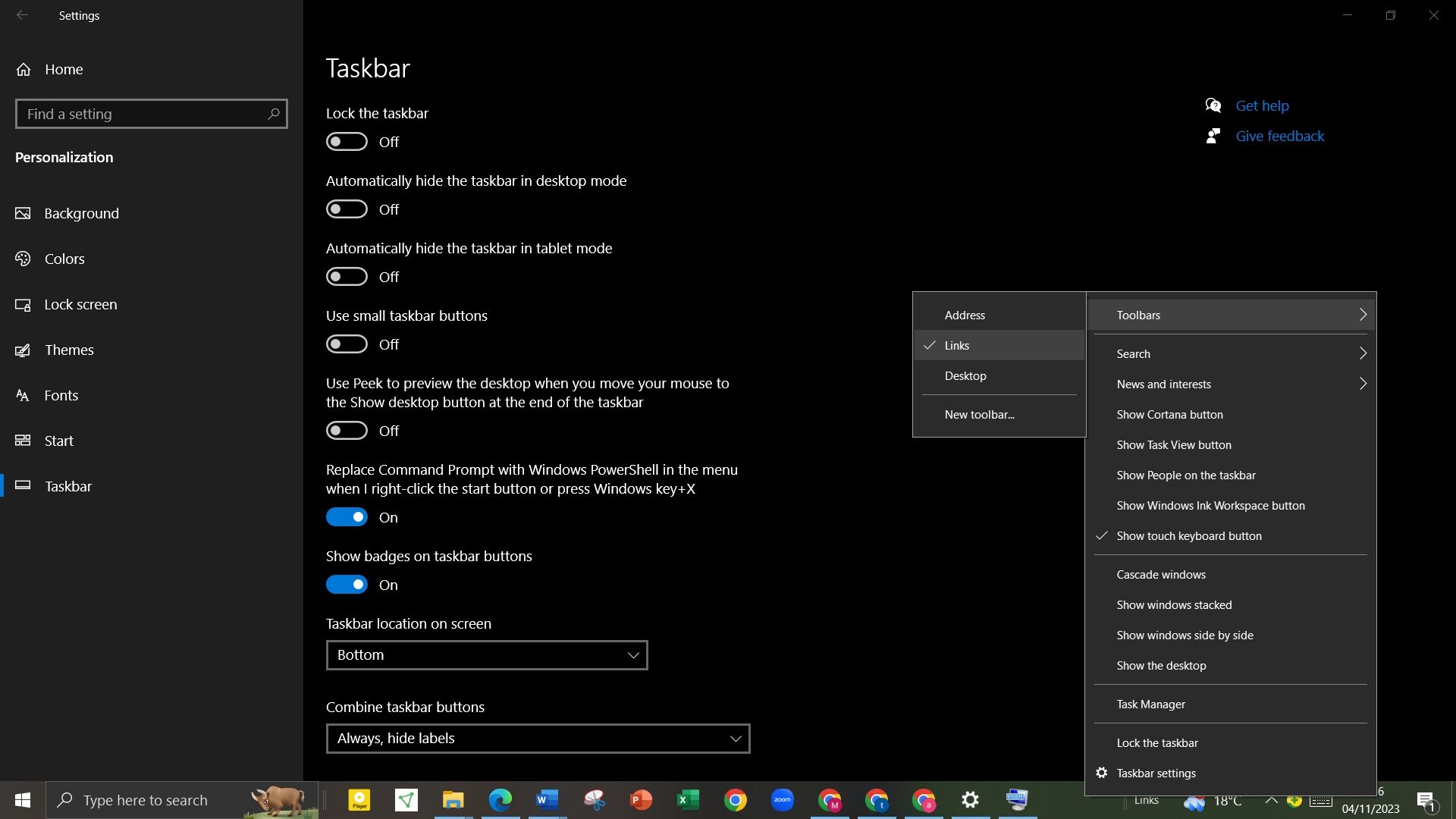Open Microsoft Edge from the taskbar
This screenshot has height=819, width=1456.
tap(500, 799)
